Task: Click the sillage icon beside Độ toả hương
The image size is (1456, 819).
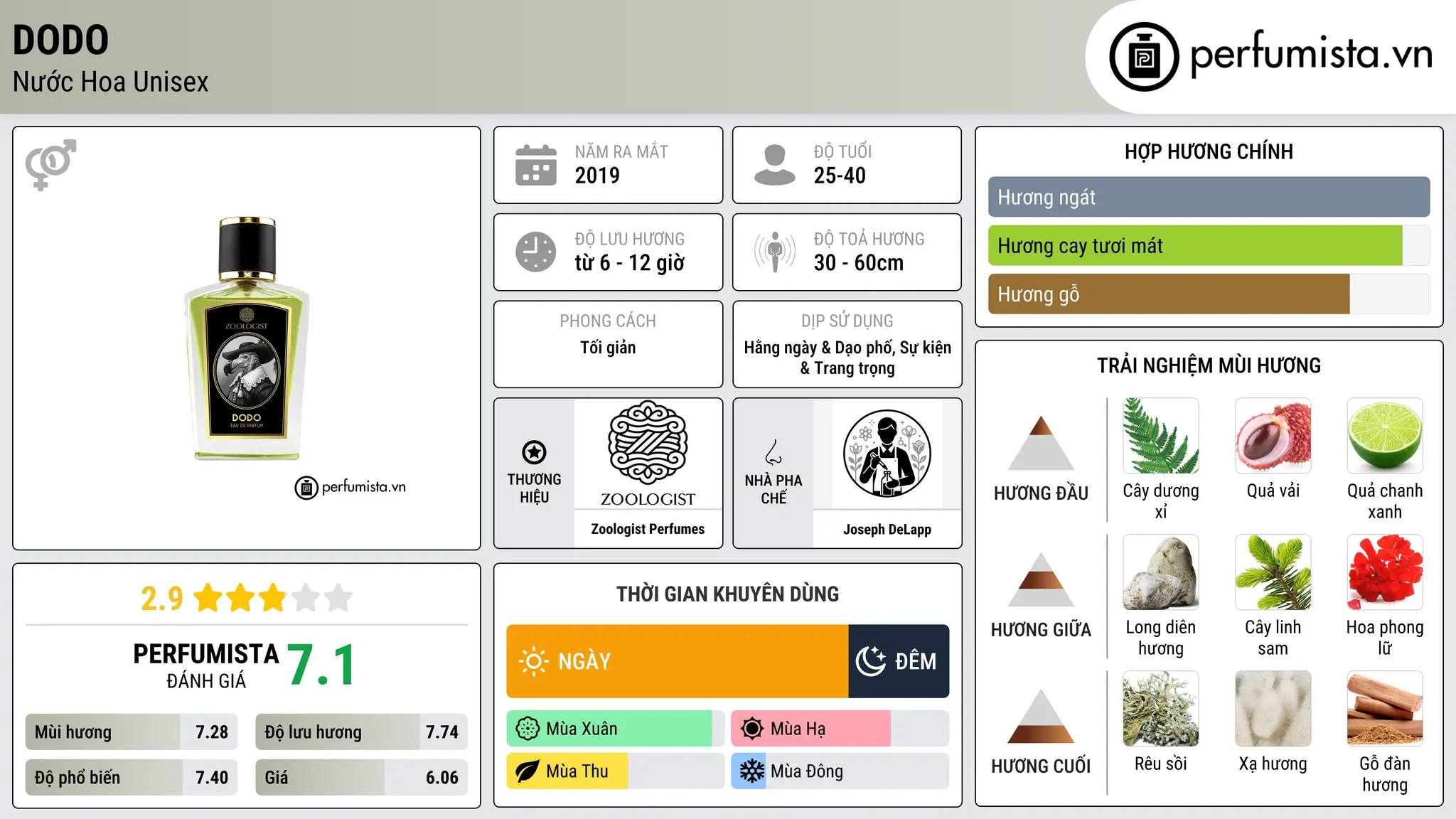Action: click(x=774, y=252)
